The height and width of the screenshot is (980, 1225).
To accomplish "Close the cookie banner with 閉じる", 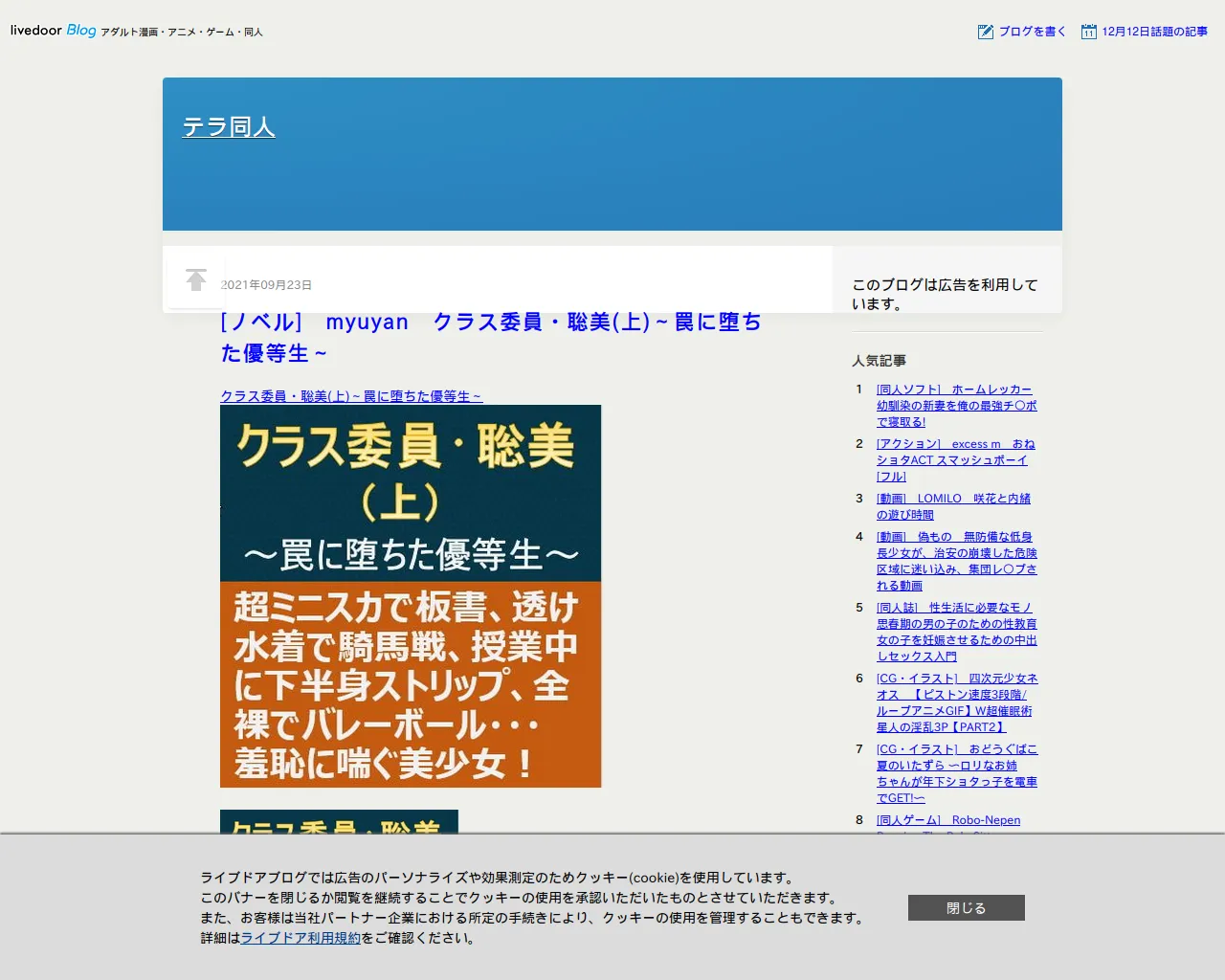I will (966, 907).
